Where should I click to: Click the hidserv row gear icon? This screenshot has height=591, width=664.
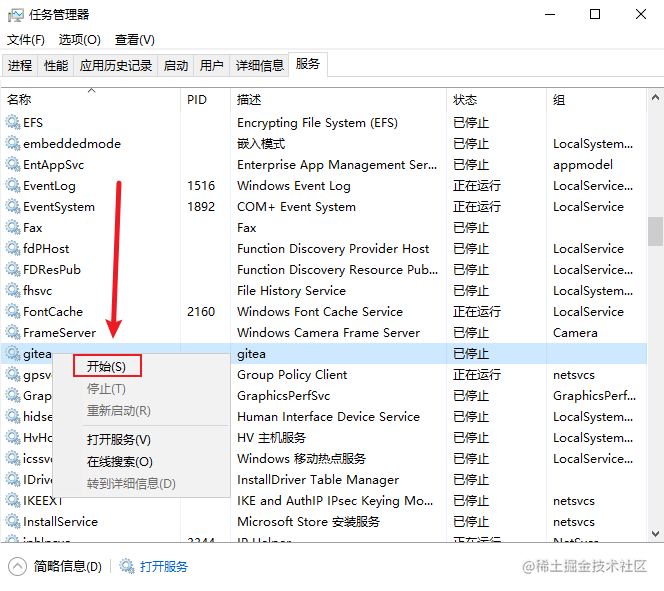[x=13, y=417]
